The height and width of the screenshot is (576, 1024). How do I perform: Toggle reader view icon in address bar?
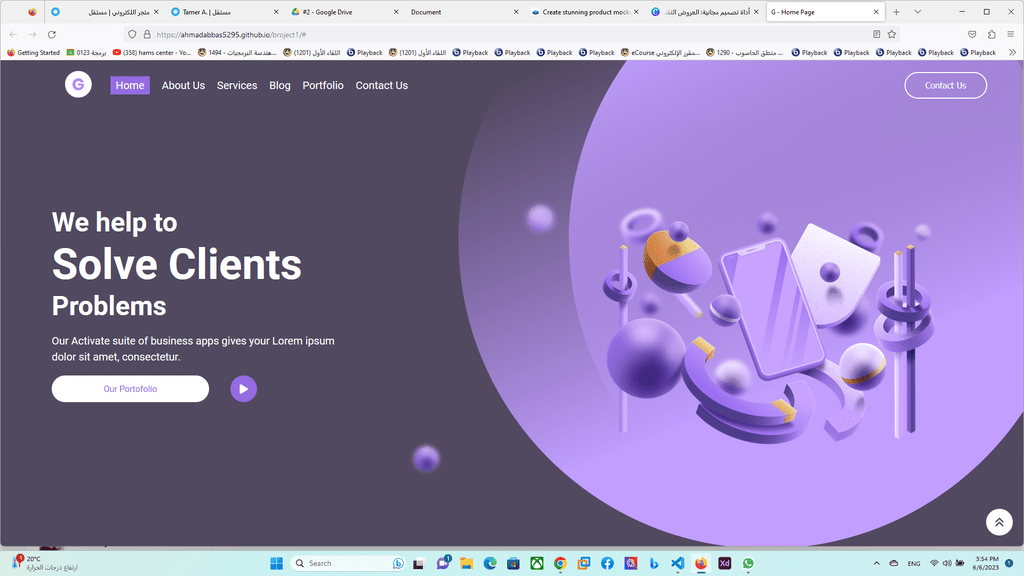tap(876, 34)
